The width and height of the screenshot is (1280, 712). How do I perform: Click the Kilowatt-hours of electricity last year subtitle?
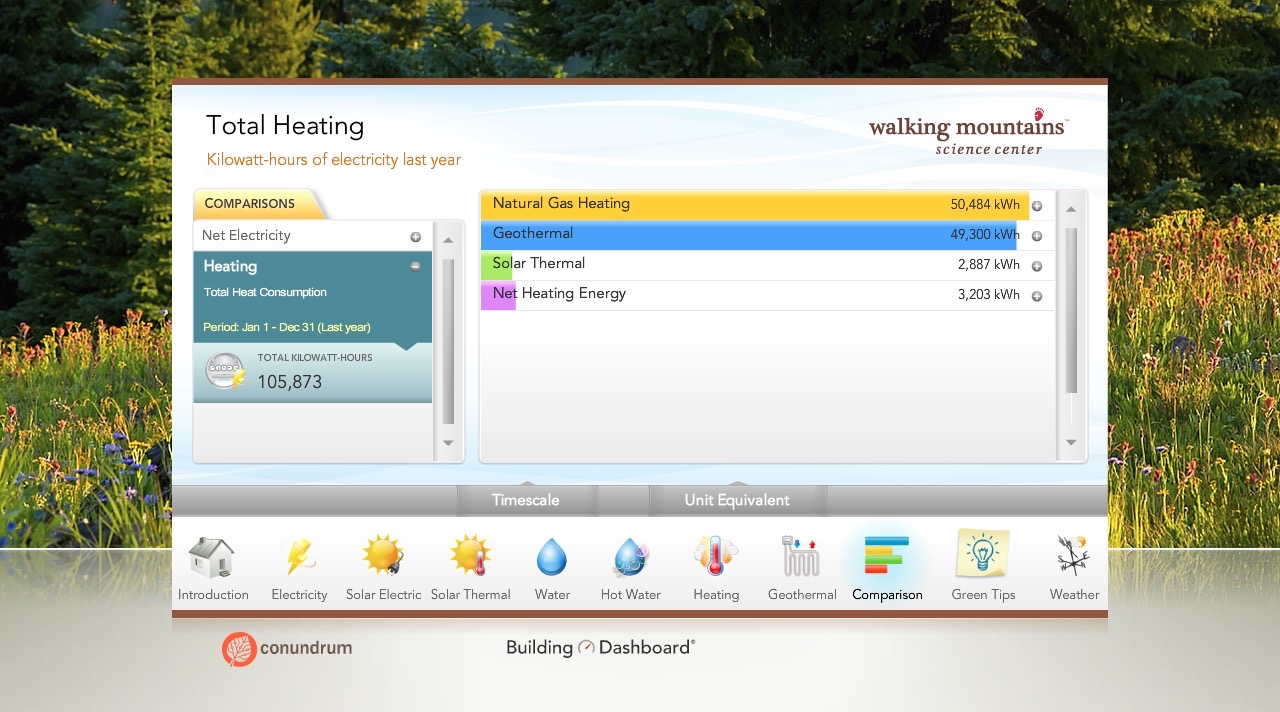(334, 160)
